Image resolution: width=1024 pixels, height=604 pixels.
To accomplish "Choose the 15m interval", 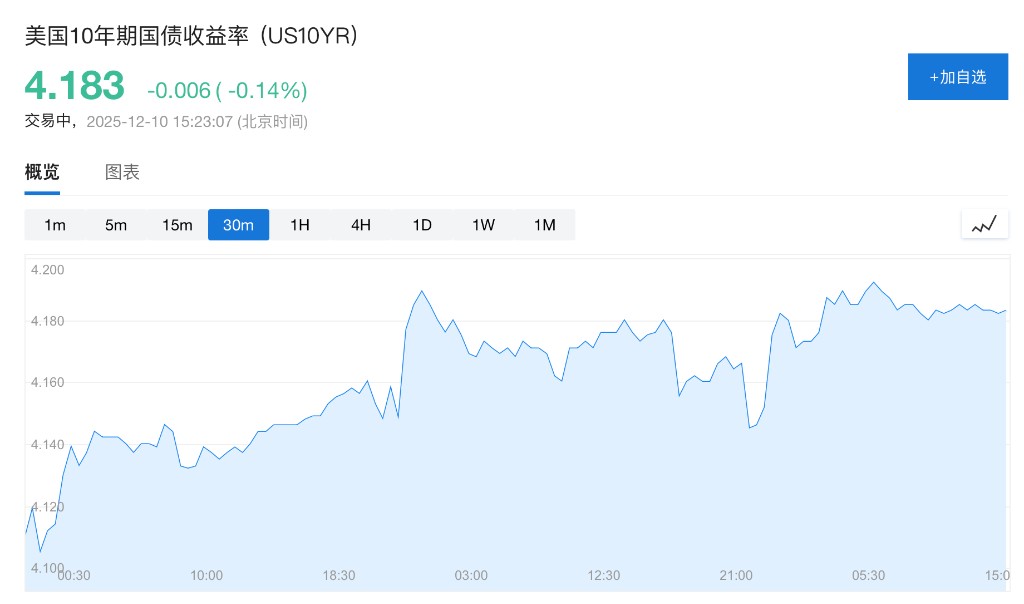I will pos(177,225).
